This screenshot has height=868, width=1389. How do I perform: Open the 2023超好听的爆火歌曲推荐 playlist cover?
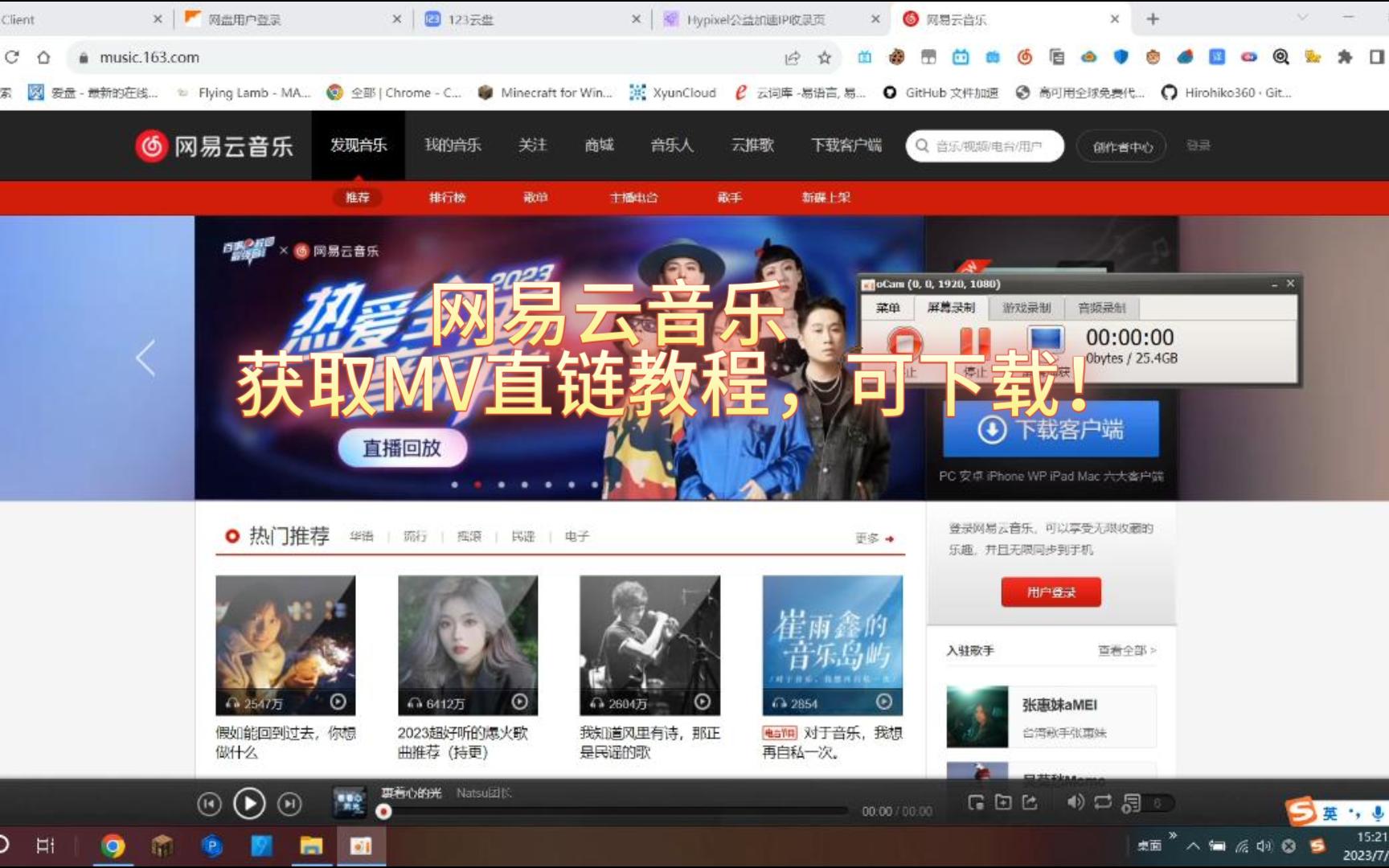tap(468, 645)
